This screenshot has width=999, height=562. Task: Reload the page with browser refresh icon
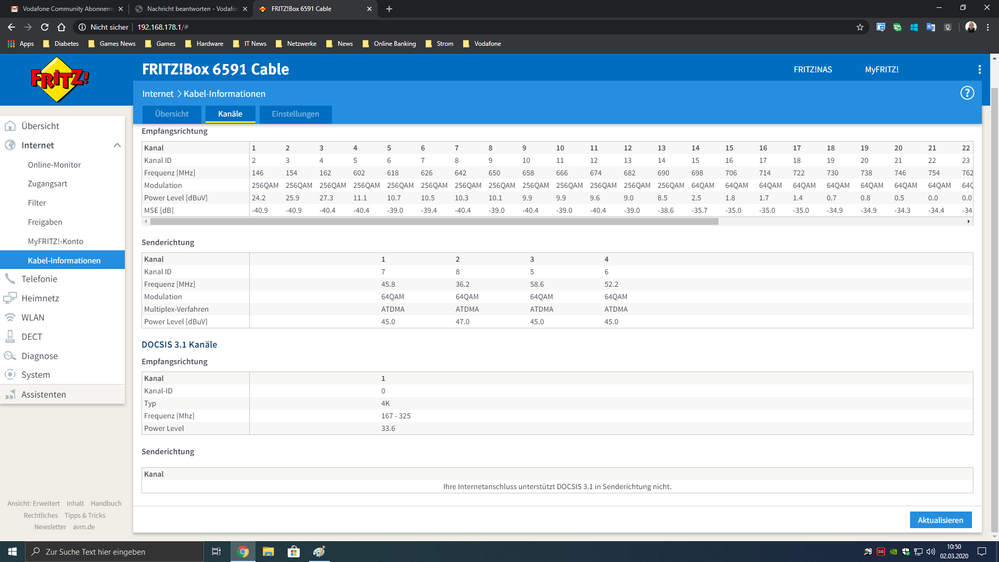[45, 27]
